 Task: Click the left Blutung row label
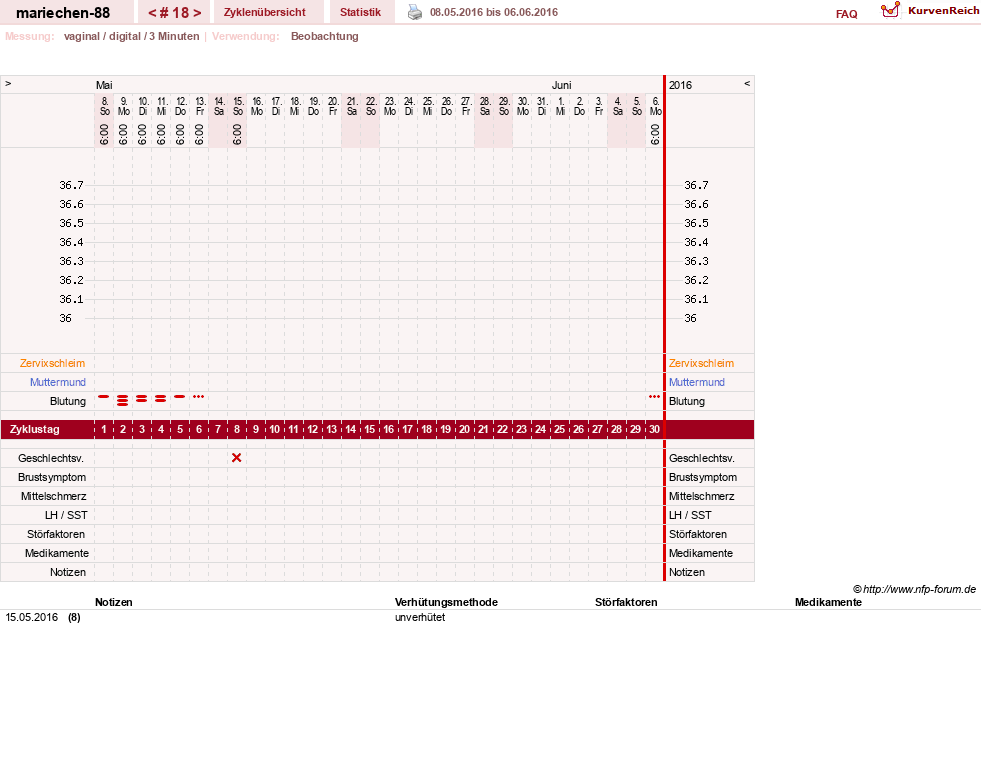(x=68, y=402)
